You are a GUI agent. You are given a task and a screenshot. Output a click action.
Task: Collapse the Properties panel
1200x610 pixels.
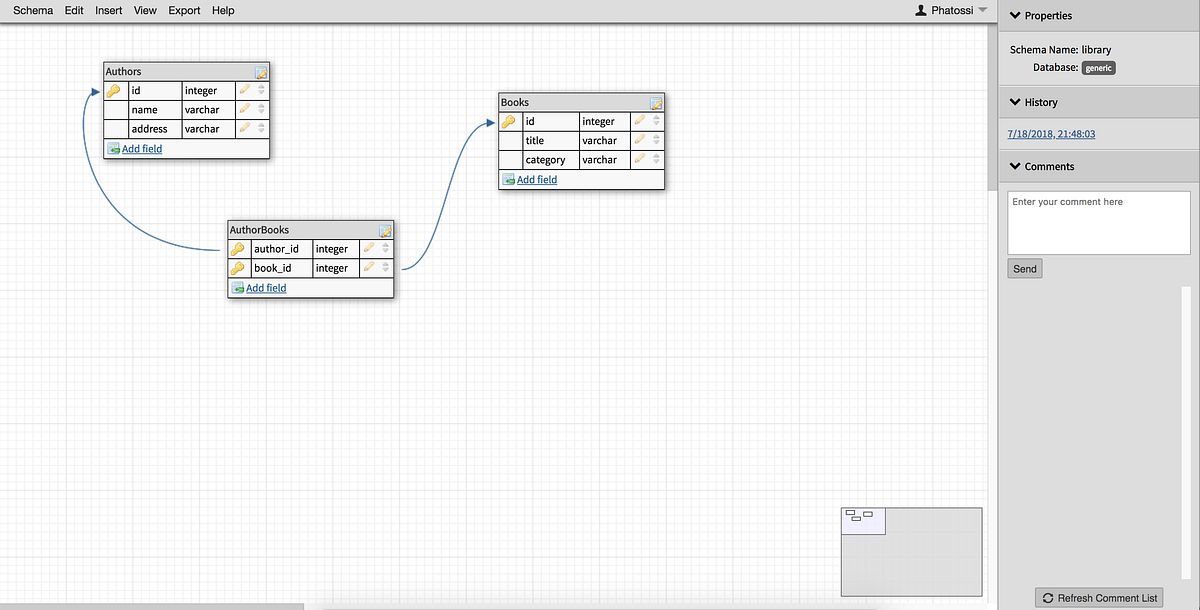(1014, 15)
